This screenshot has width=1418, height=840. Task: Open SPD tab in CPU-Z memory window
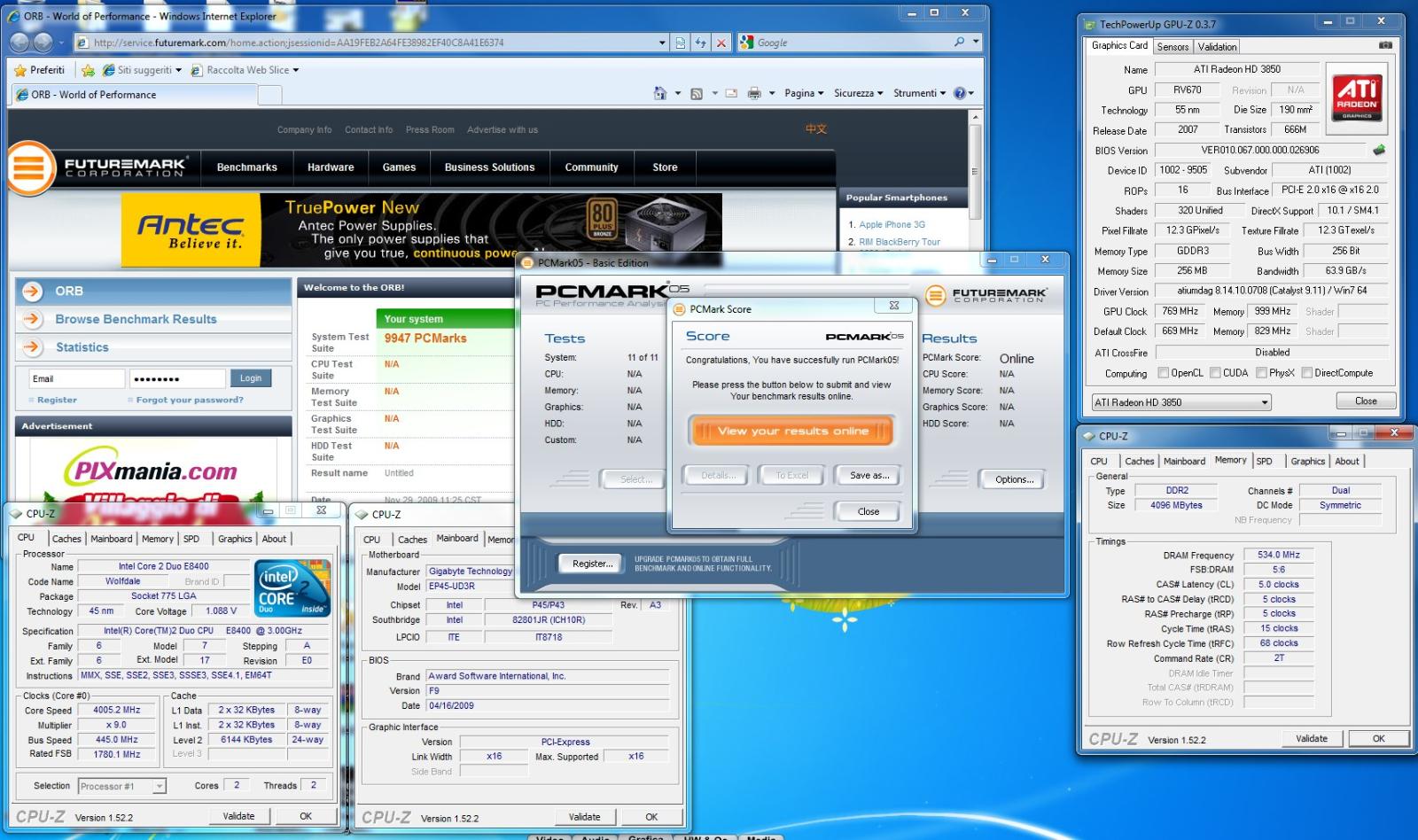pos(1264,461)
